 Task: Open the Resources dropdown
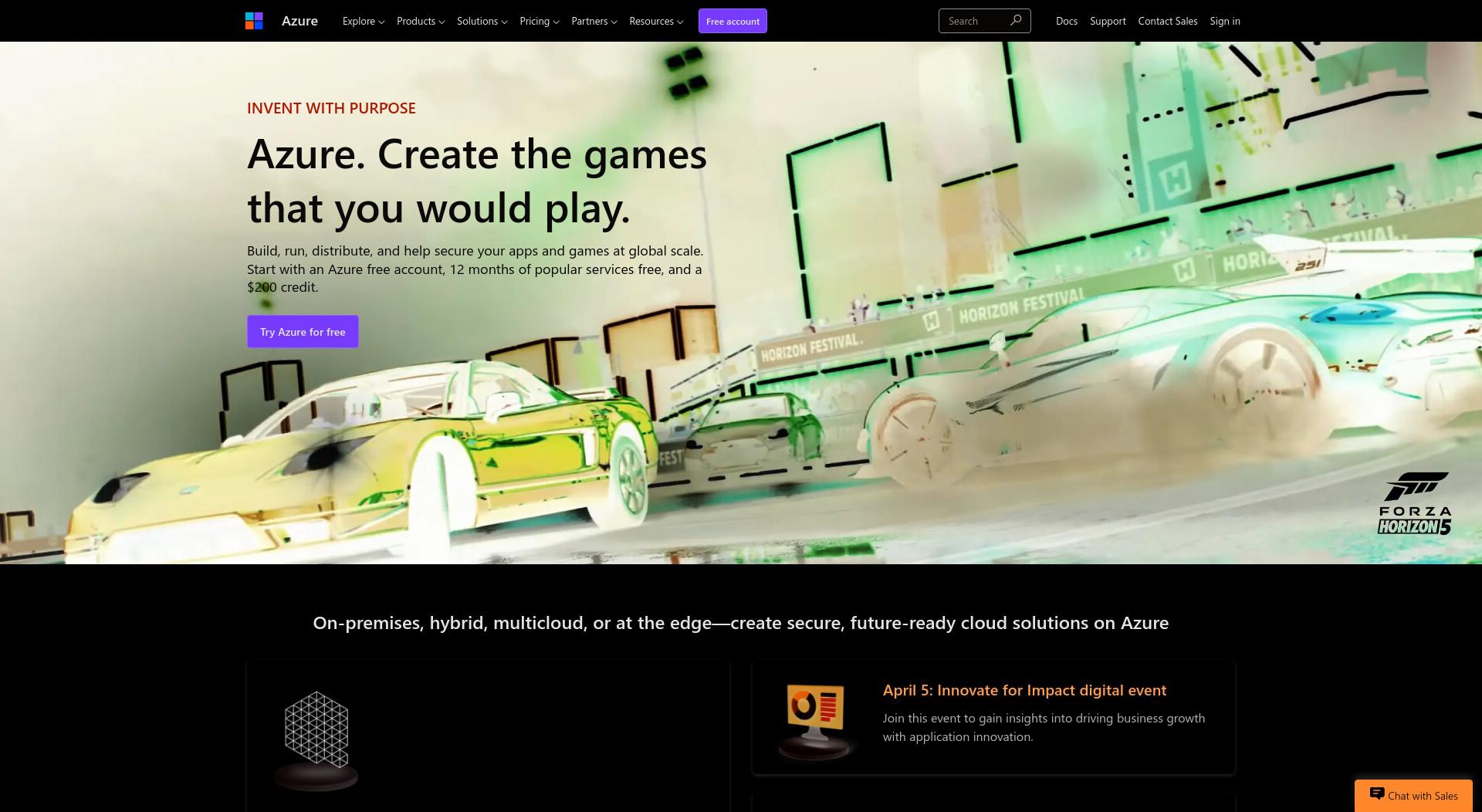656,21
